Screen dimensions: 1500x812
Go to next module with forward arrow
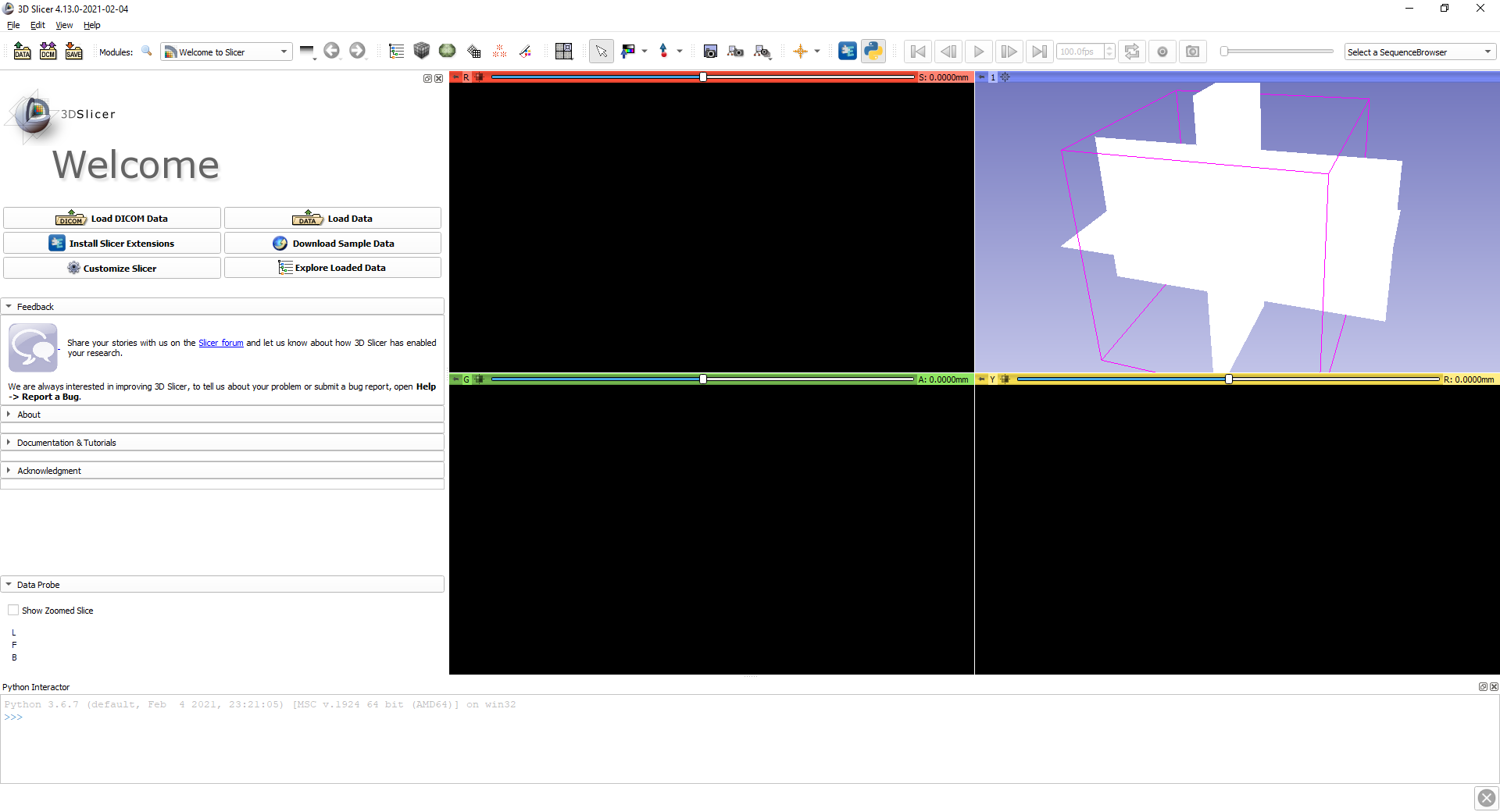tap(357, 51)
